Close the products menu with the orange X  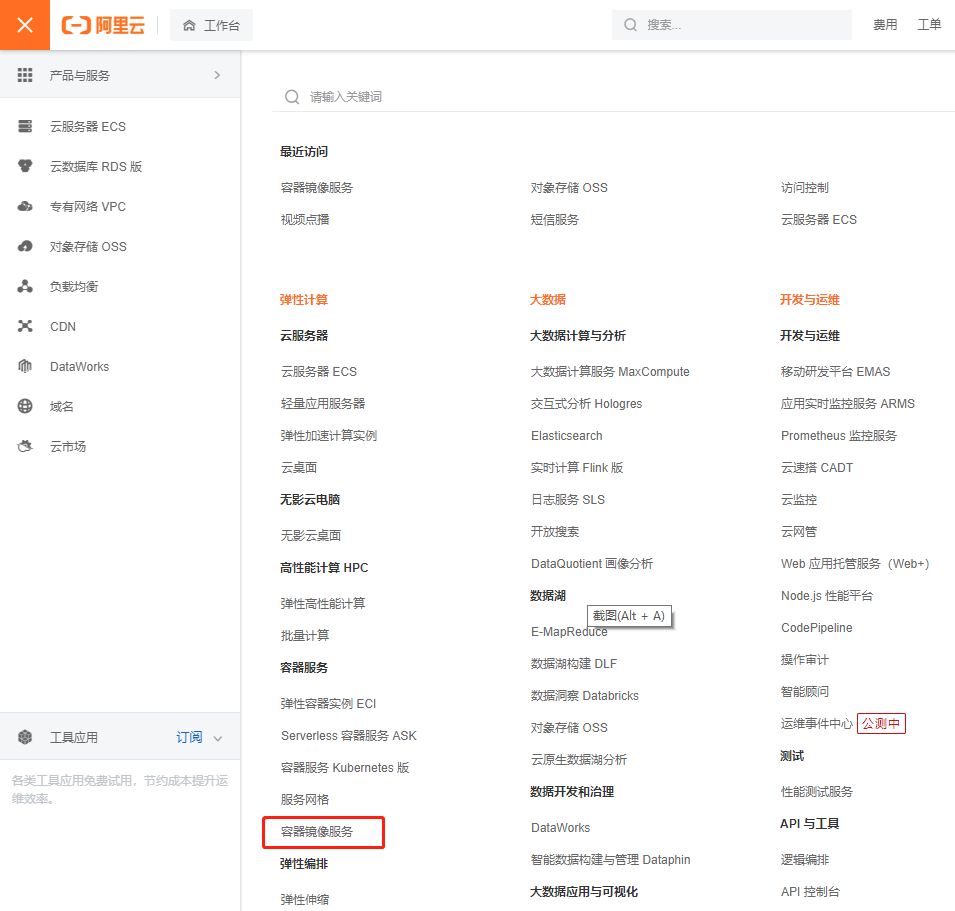25,25
